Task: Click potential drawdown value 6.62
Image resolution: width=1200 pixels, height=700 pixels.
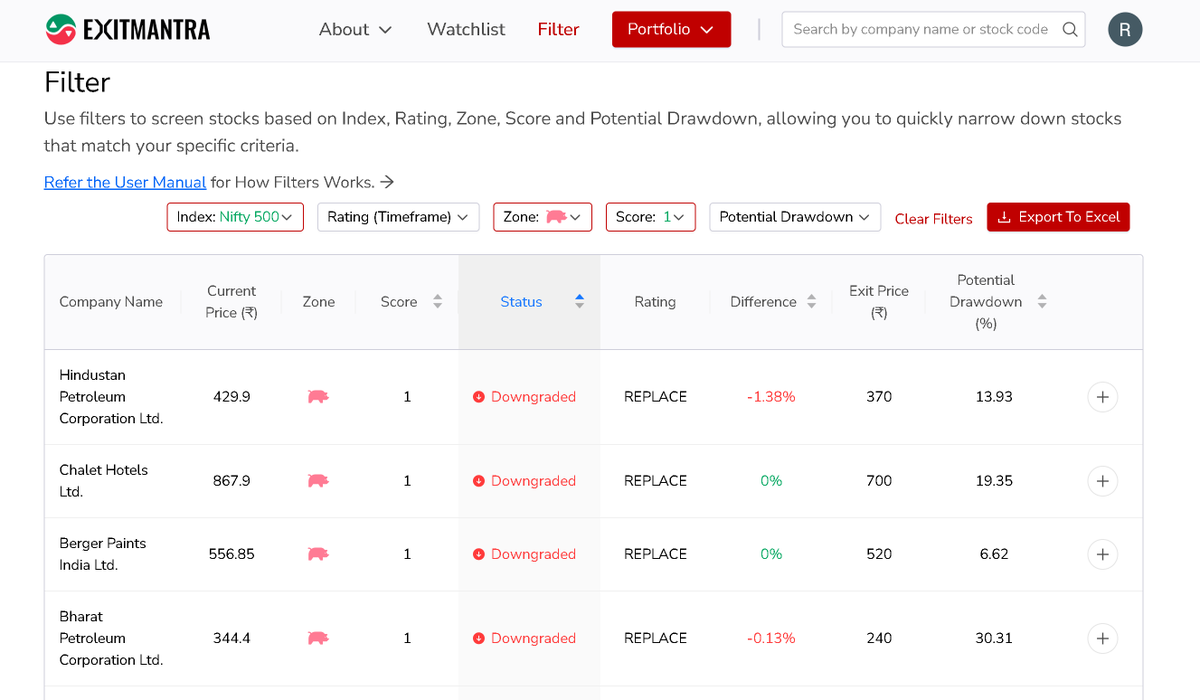Action: pyautogui.click(x=994, y=554)
